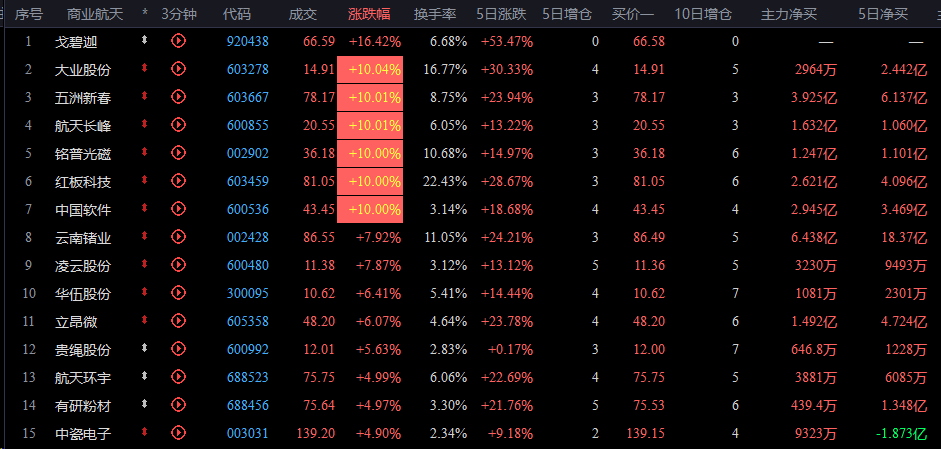Click the green -1.873亿 net buy value

coord(901,433)
